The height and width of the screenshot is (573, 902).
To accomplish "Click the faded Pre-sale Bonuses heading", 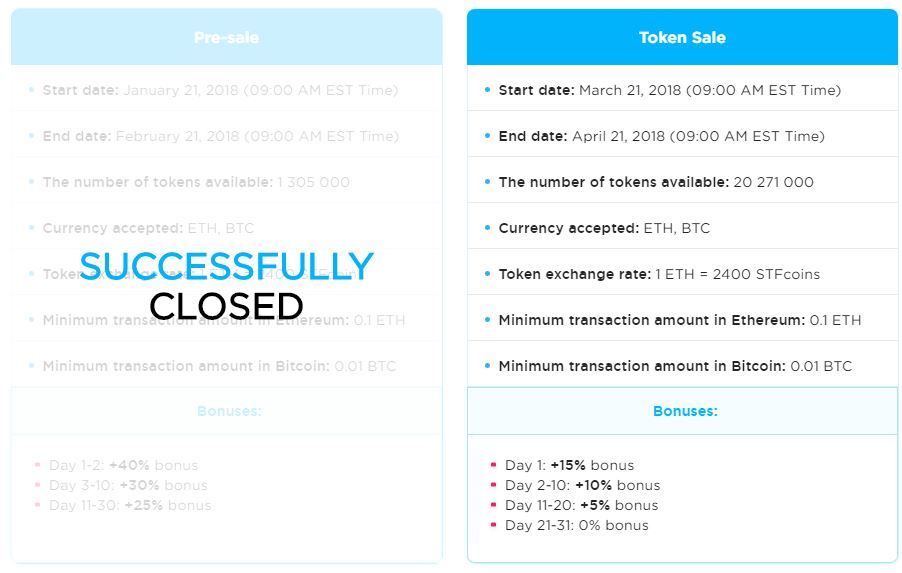I will pyautogui.click(x=229, y=411).
